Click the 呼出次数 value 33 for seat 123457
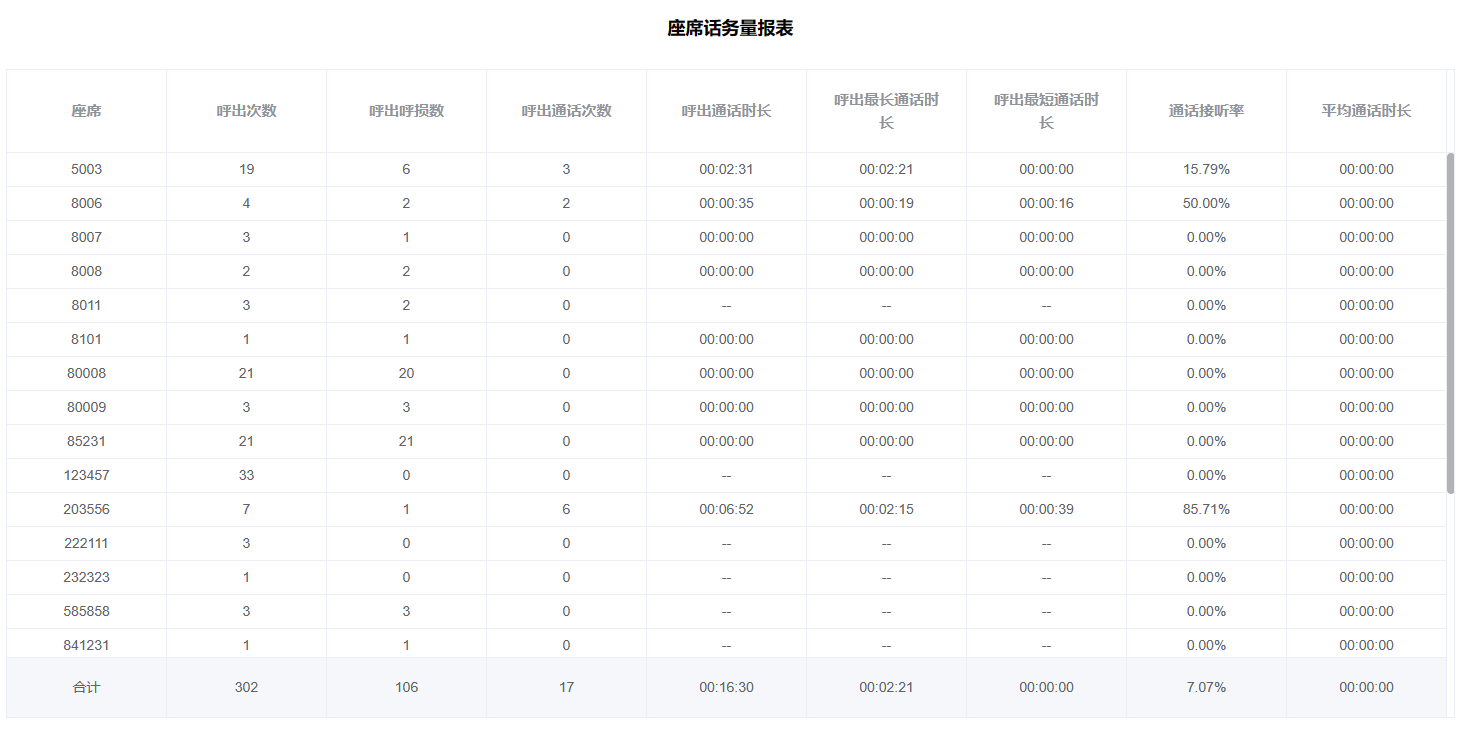The width and height of the screenshot is (1481, 743). (x=246, y=476)
